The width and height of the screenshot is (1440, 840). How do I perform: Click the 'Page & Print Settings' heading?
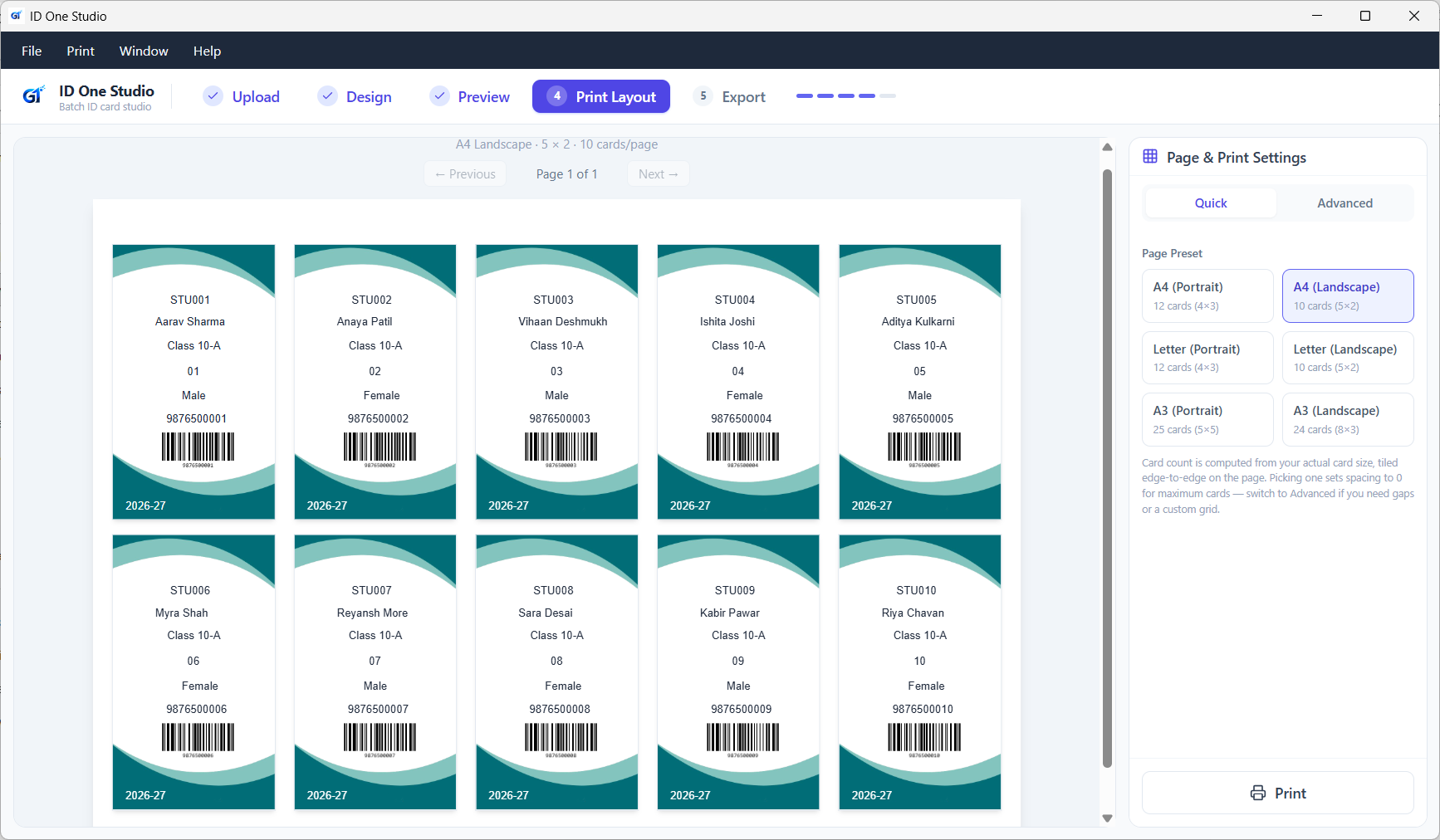[1237, 158]
